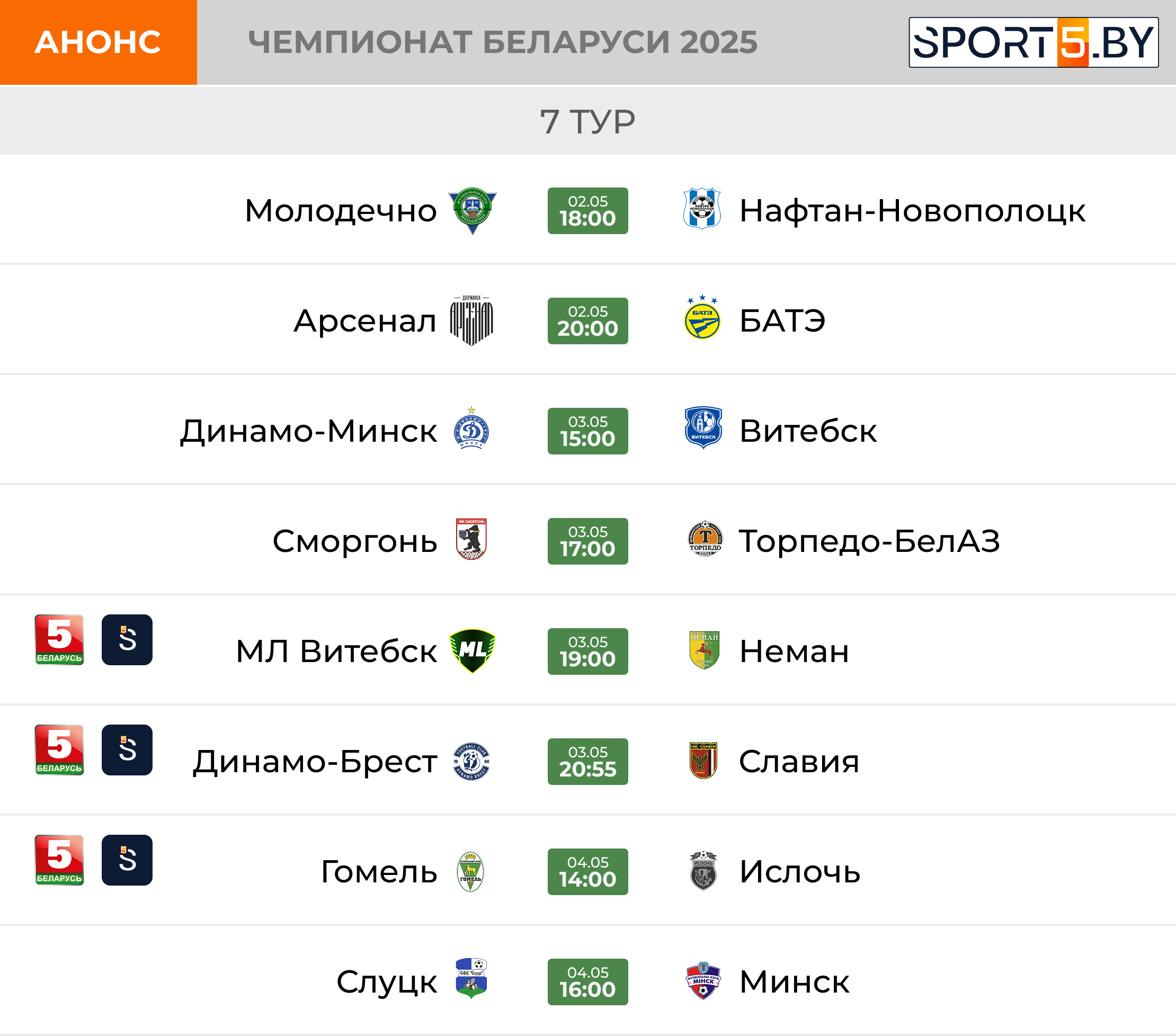Click the BATE club logo
The width and height of the screenshot is (1176, 1036).
(702, 317)
